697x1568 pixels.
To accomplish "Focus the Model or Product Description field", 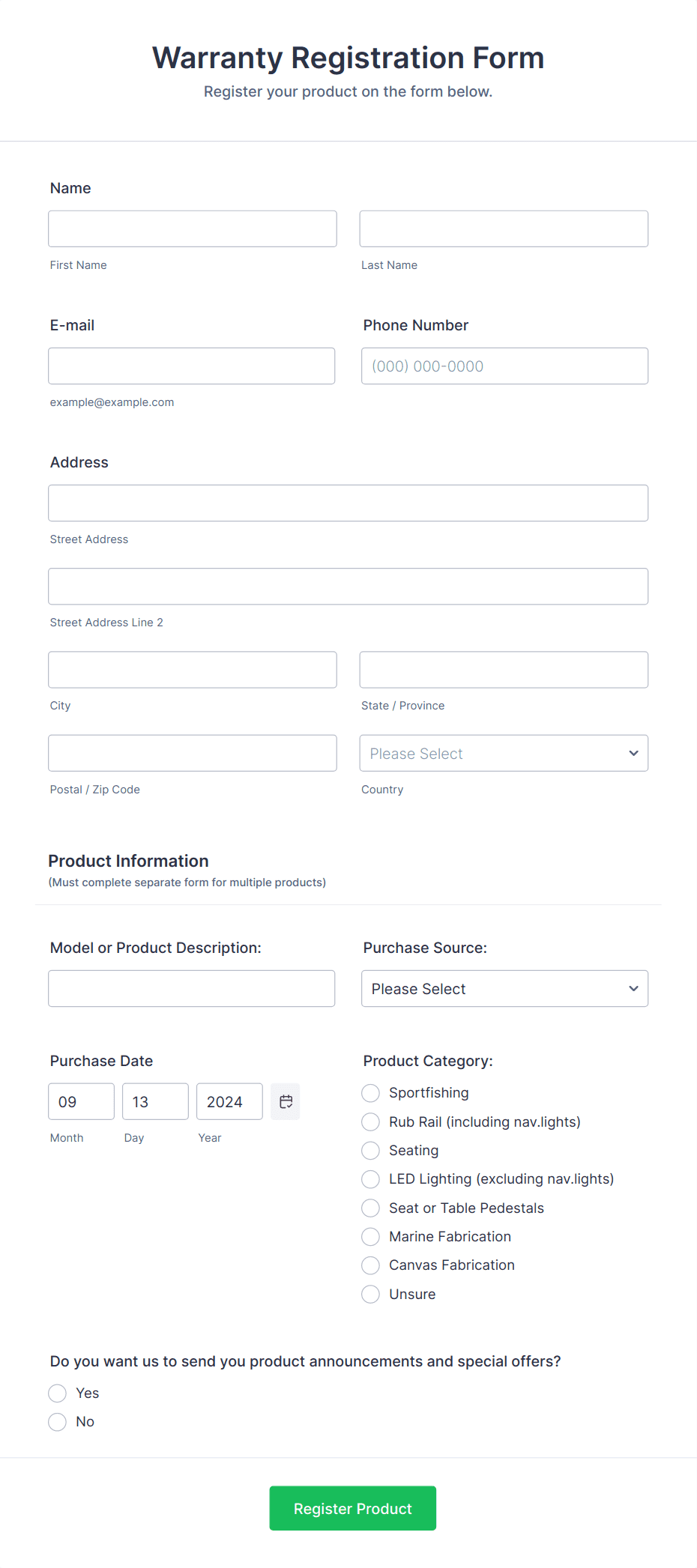I will point(192,989).
